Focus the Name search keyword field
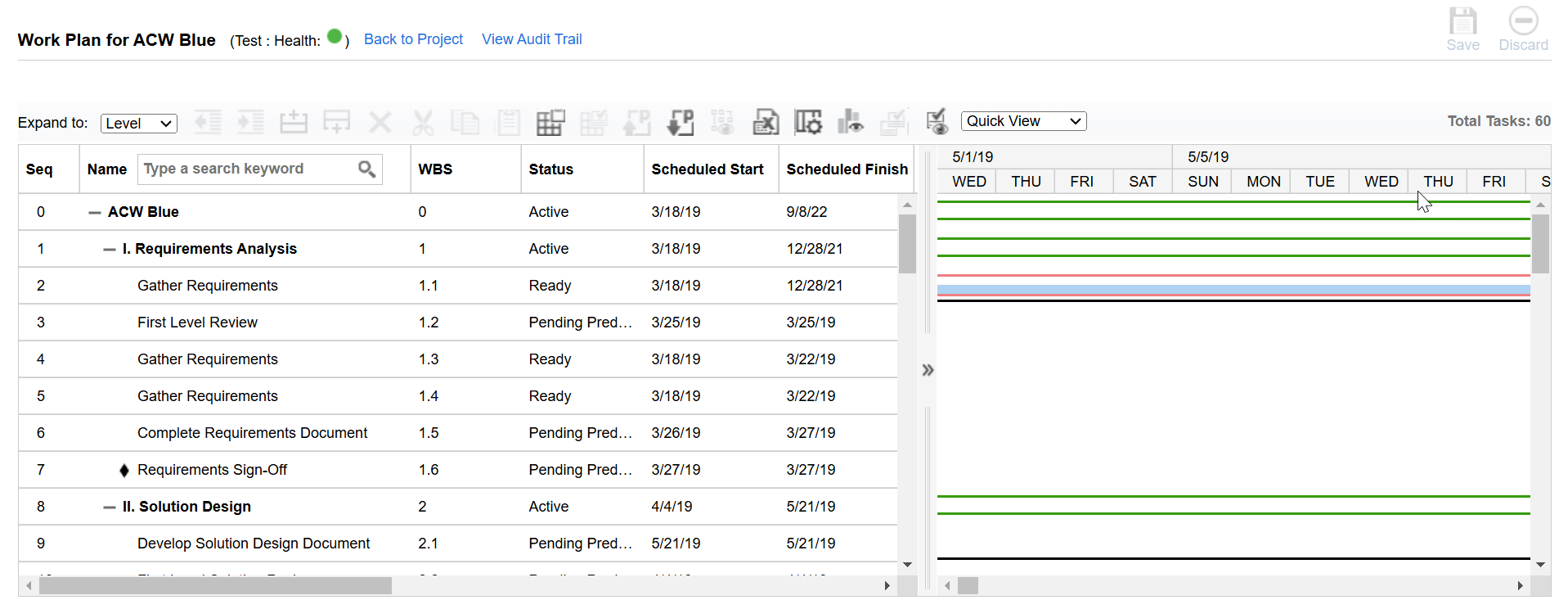The height and width of the screenshot is (600, 1568). point(245,169)
